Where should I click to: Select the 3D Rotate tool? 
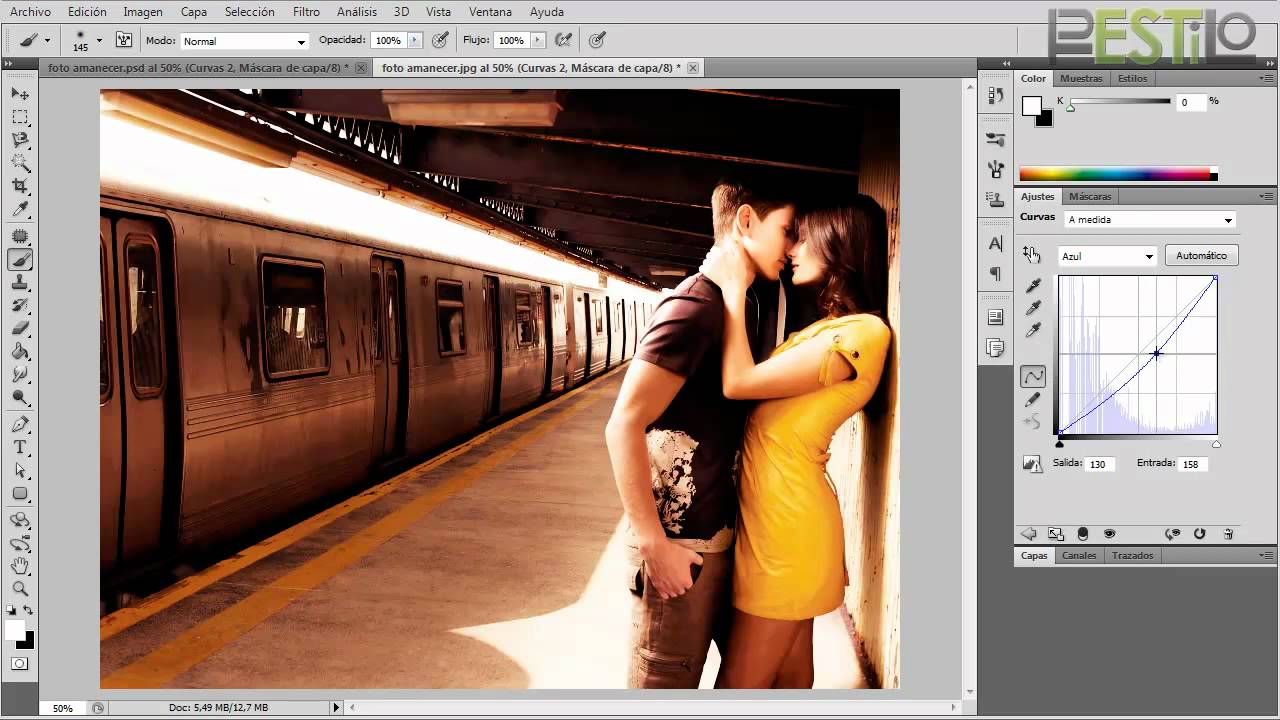tap(20, 520)
